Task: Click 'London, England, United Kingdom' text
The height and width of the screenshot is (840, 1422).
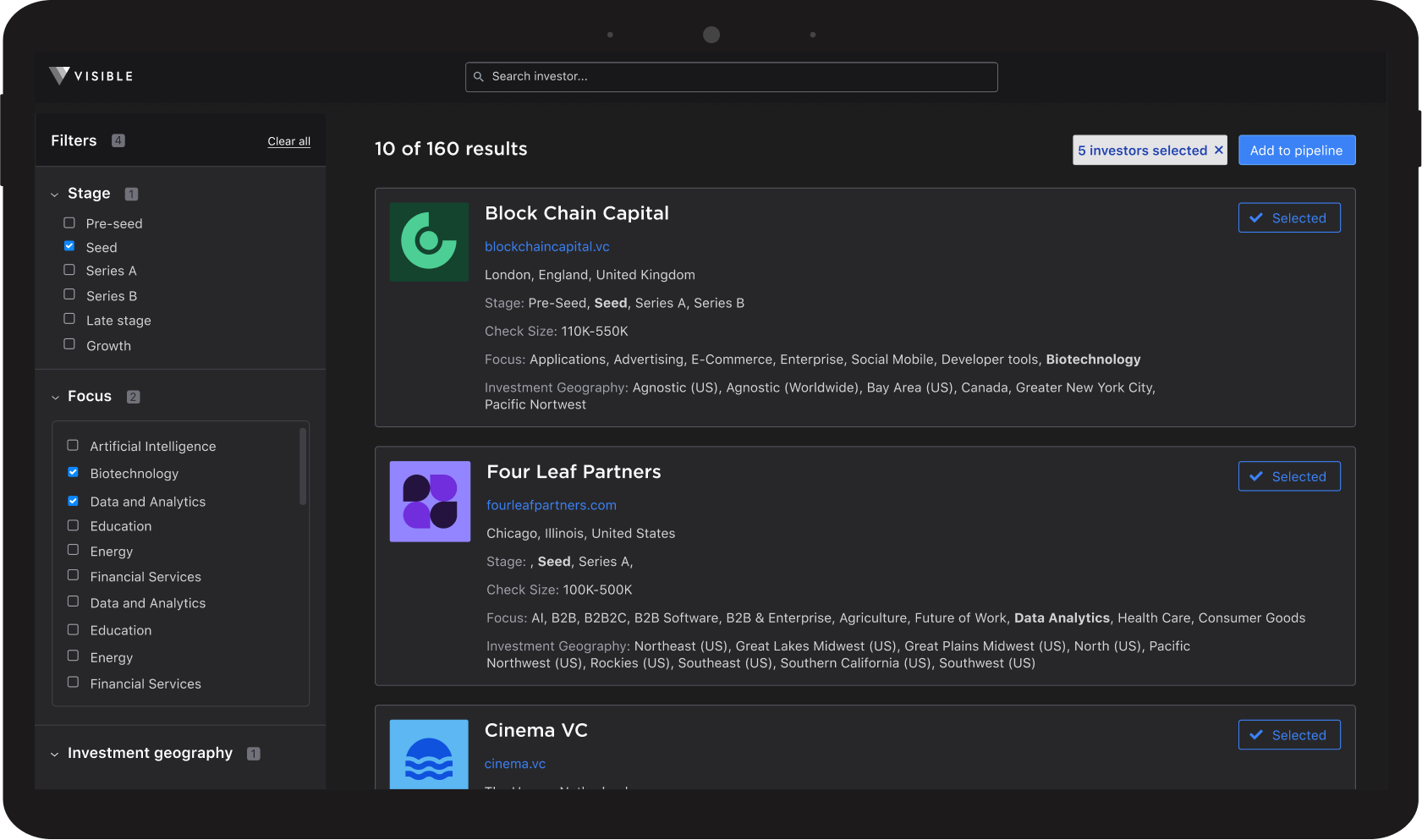Action: click(590, 275)
